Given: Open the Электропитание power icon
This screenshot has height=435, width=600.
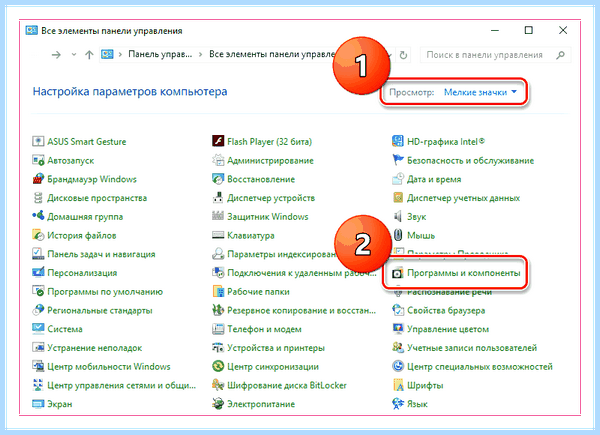Looking at the screenshot, I should pos(218,404).
